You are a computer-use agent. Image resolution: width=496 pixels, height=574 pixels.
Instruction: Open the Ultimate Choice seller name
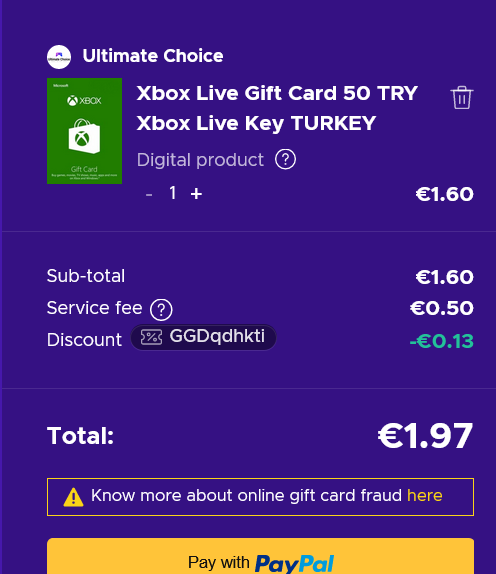click(153, 56)
